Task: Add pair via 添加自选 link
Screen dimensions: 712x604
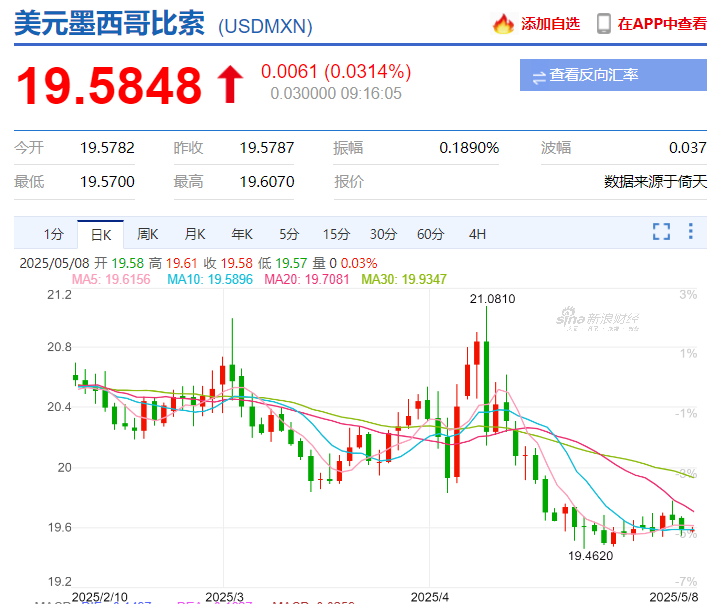Action: click(550, 24)
